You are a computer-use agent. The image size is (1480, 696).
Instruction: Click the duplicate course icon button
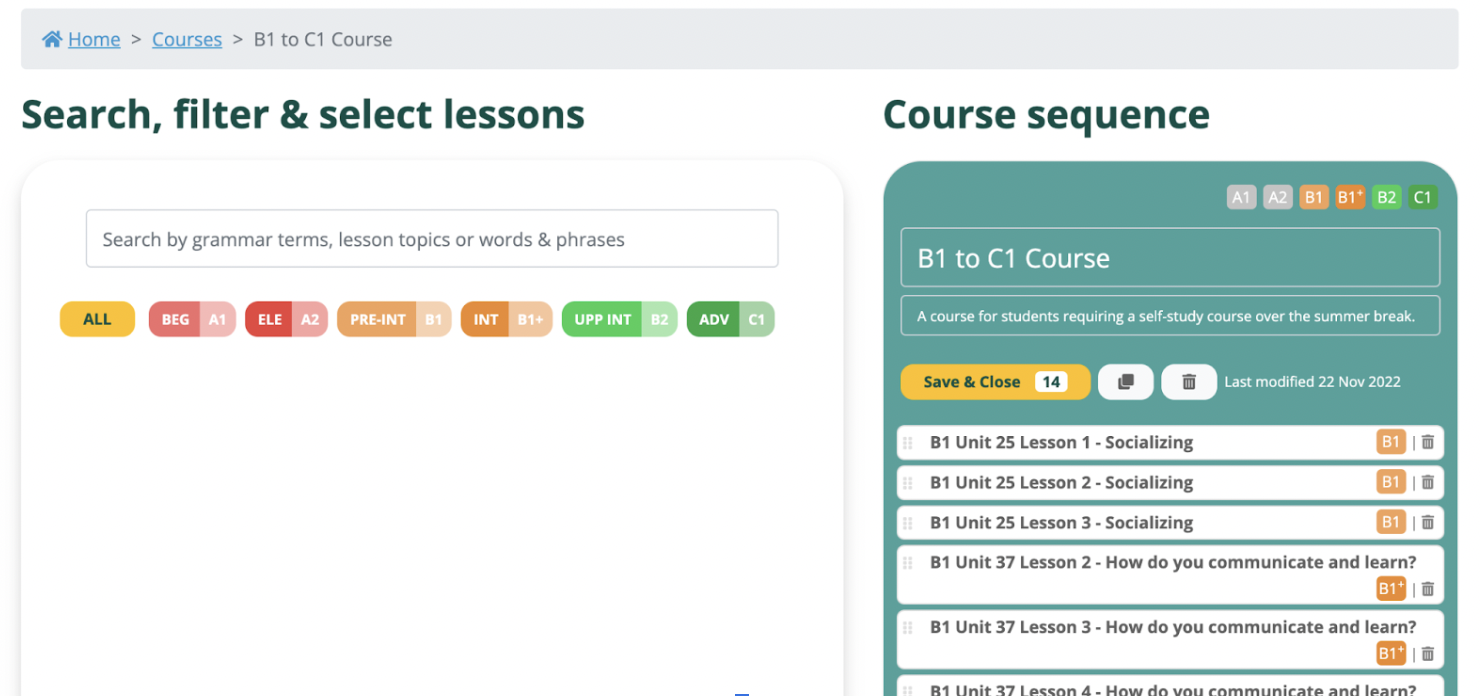click(x=1125, y=382)
